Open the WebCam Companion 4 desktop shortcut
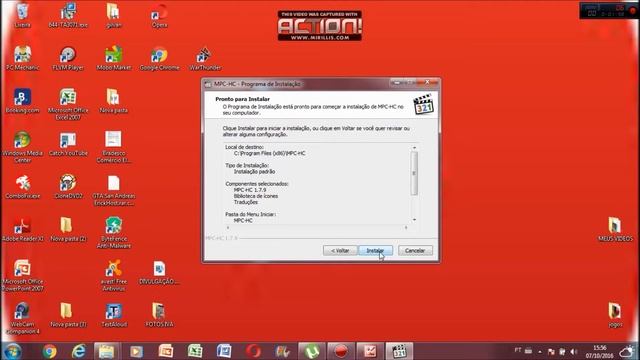This screenshot has width=640, height=360. coord(22,318)
